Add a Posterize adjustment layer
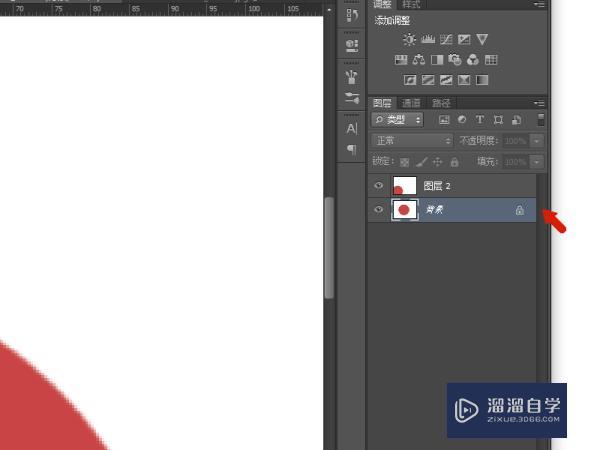The width and height of the screenshot is (600, 450). click(428, 80)
